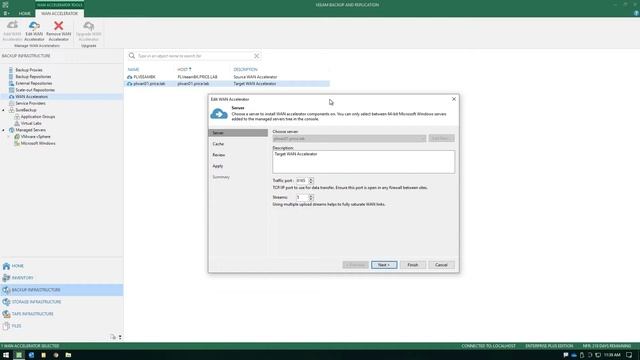The height and width of the screenshot is (360, 640).
Task: Click the Microsoft Windows tree icon
Action: [x=17, y=143]
